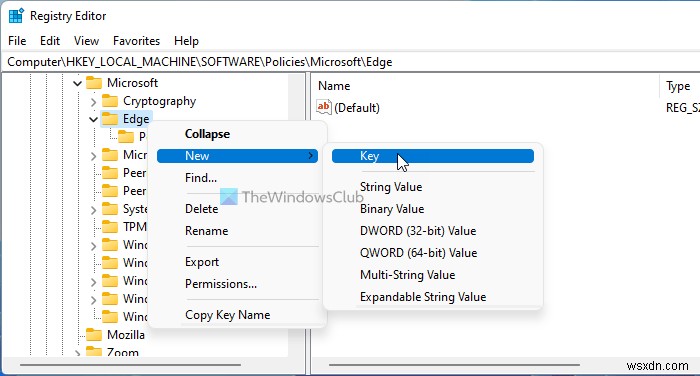Select the Mozilla key
The image size is (700, 376).
click(125, 335)
